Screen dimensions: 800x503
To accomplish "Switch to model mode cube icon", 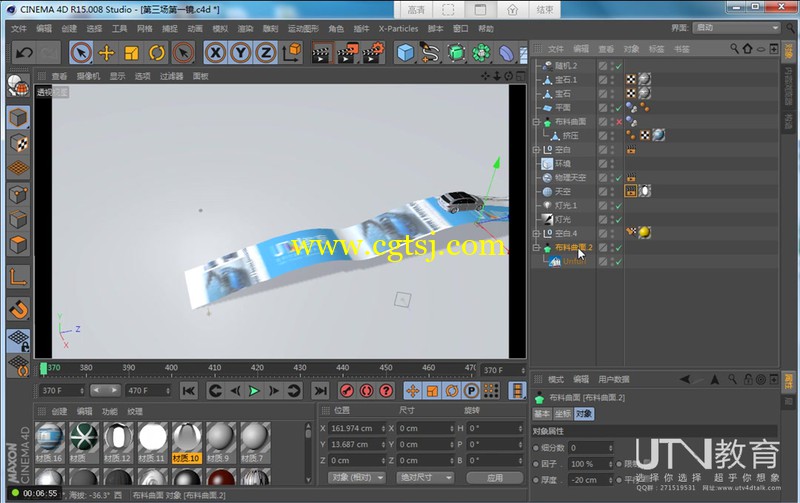I will tap(18, 118).
